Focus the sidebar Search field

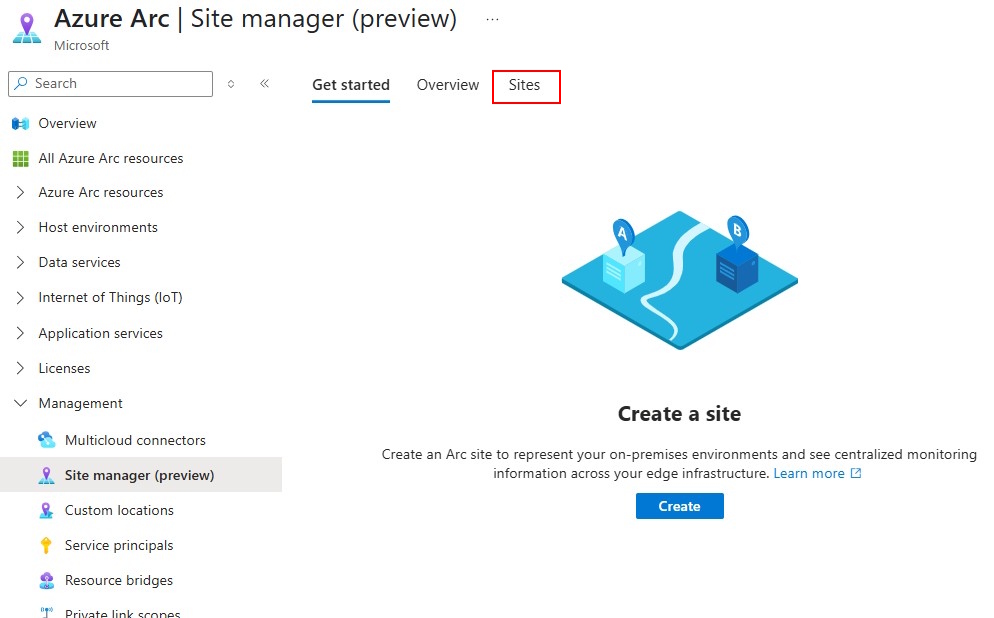(x=110, y=84)
